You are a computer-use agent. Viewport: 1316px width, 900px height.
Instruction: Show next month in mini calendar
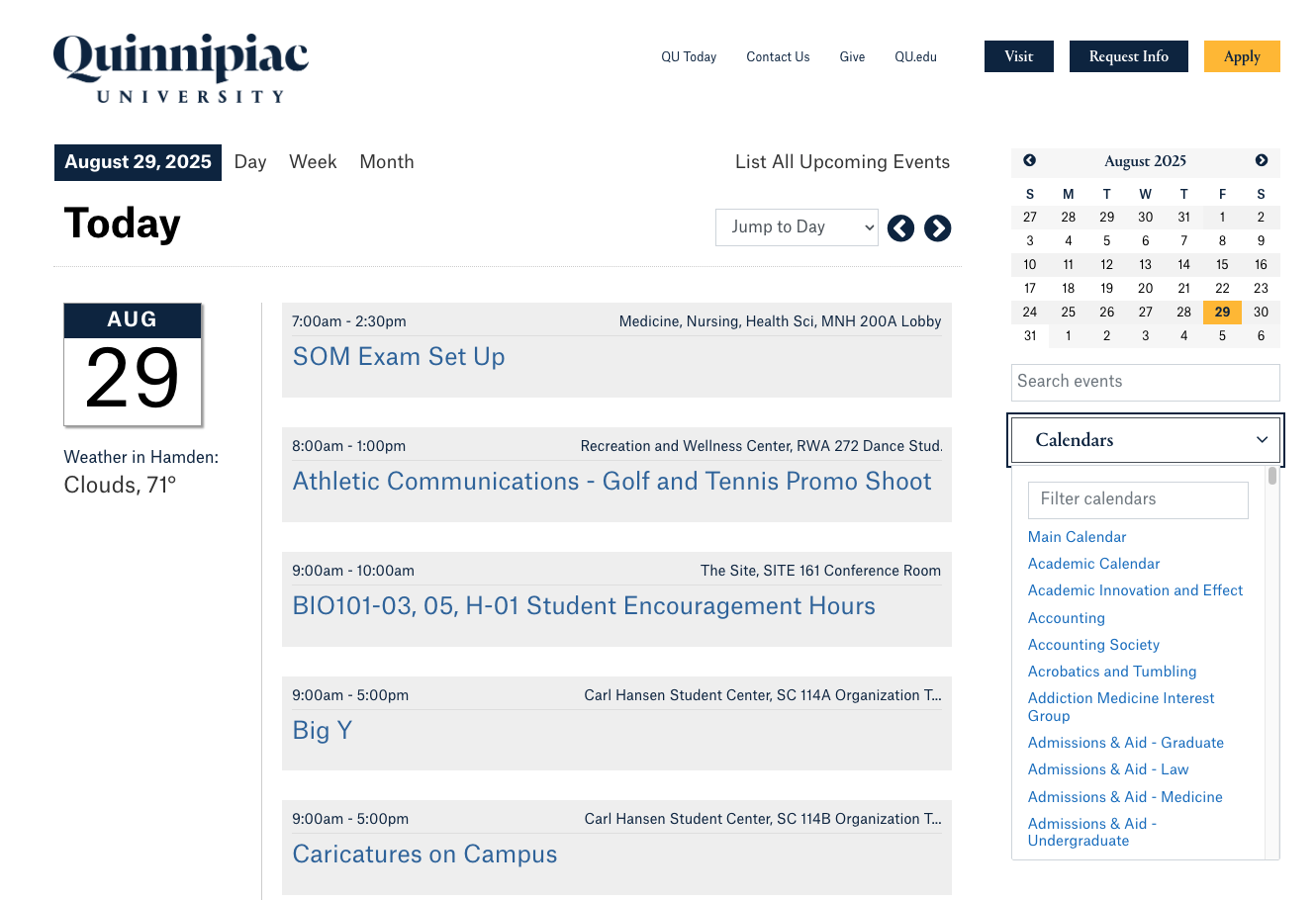pyautogui.click(x=1262, y=160)
